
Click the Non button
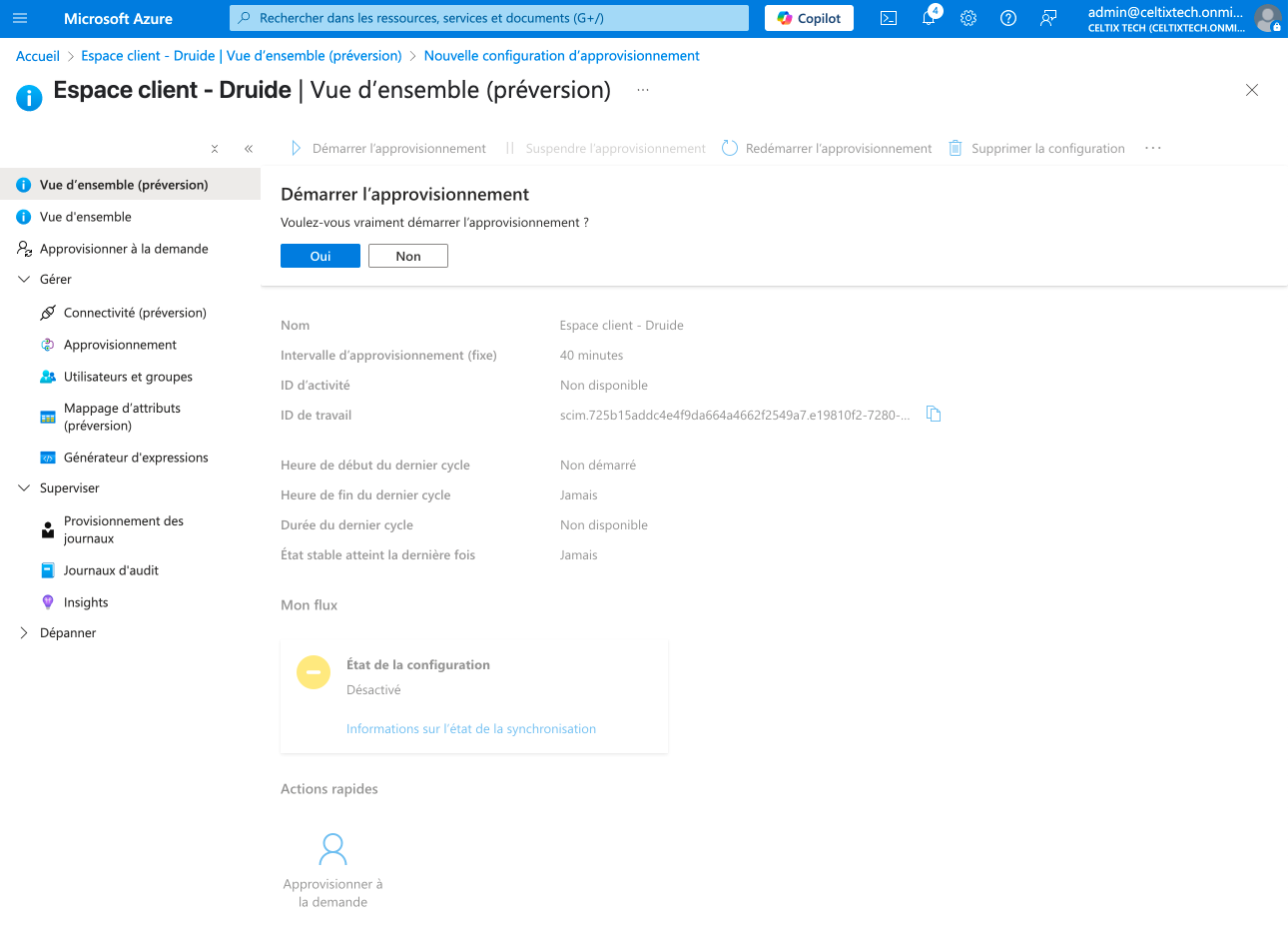click(x=408, y=257)
